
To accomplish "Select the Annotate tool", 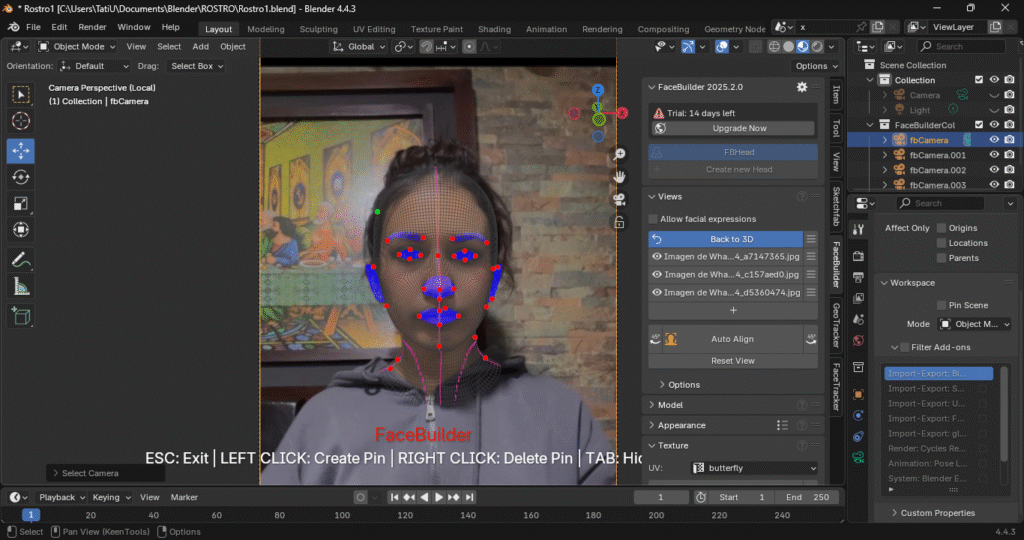I will pyautogui.click(x=20, y=259).
